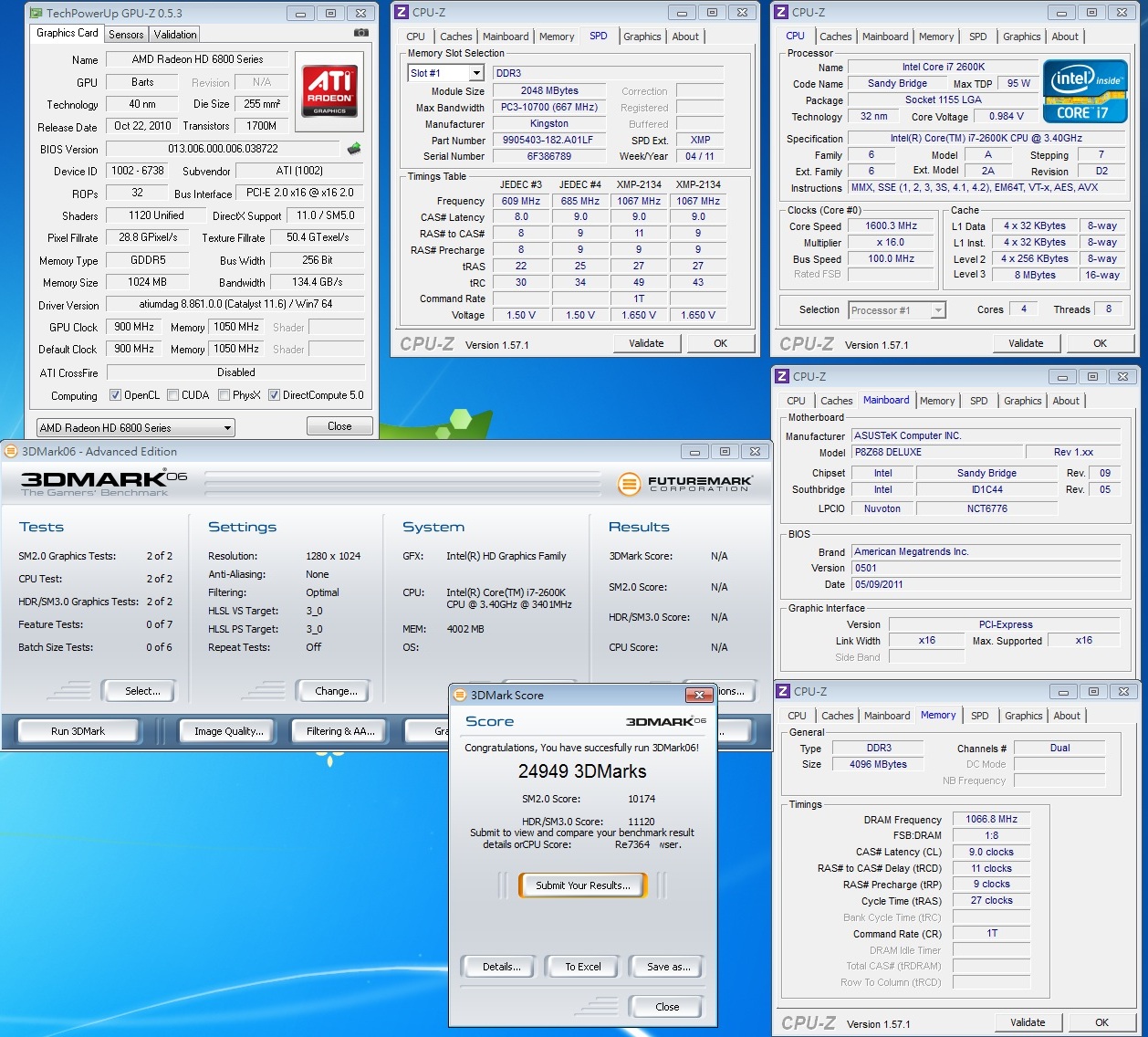Toggle the PhysX checkbox
Viewport: 1148px width, 1037px height.
224,395
